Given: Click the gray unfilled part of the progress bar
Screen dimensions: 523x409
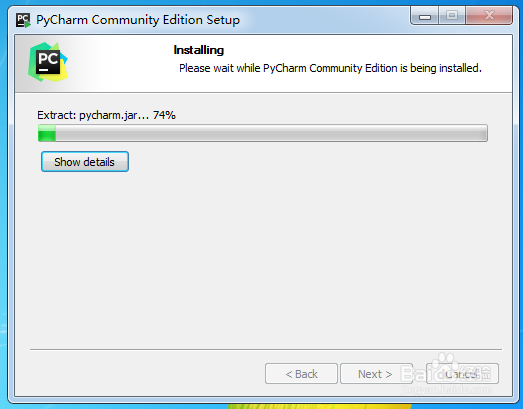Looking at the screenshot, I should tap(271, 133).
